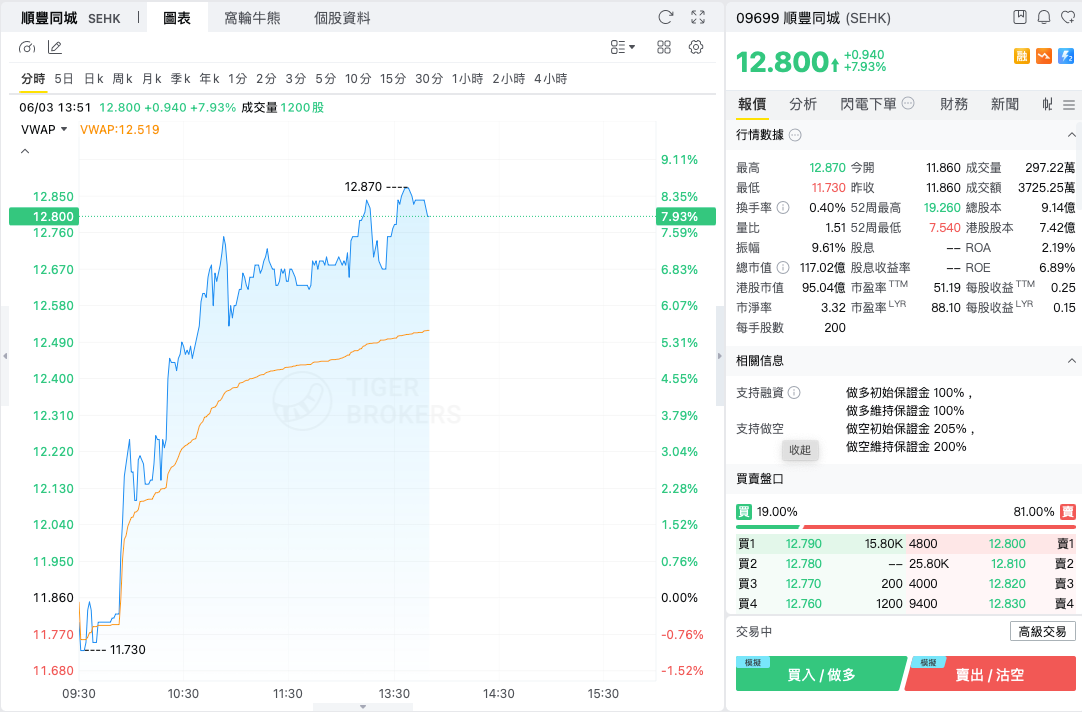The height and width of the screenshot is (712, 1082).
Task: Select the 月k timeframe
Action: point(152,79)
